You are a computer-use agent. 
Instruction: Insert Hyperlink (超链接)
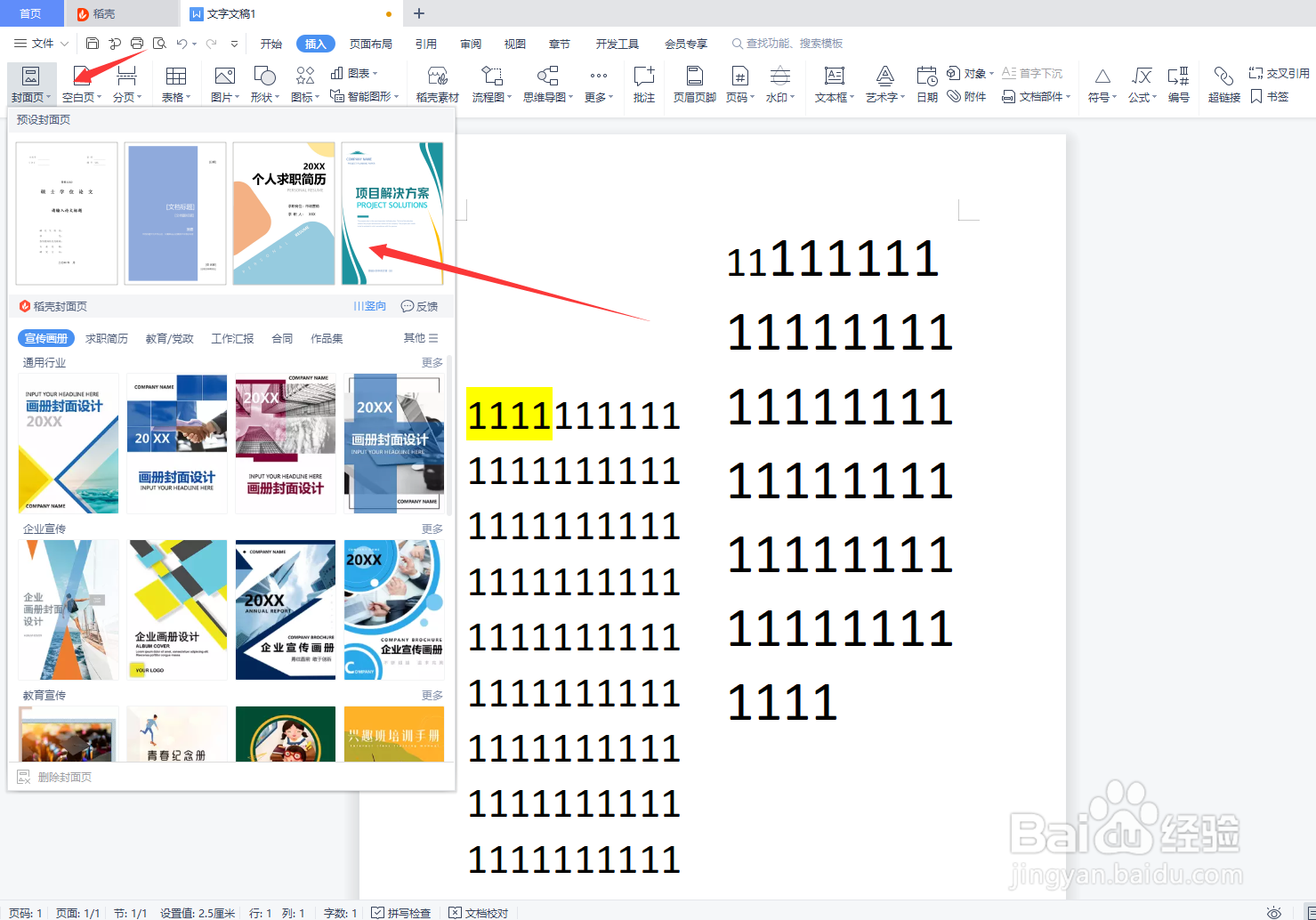click(1224, 84)
